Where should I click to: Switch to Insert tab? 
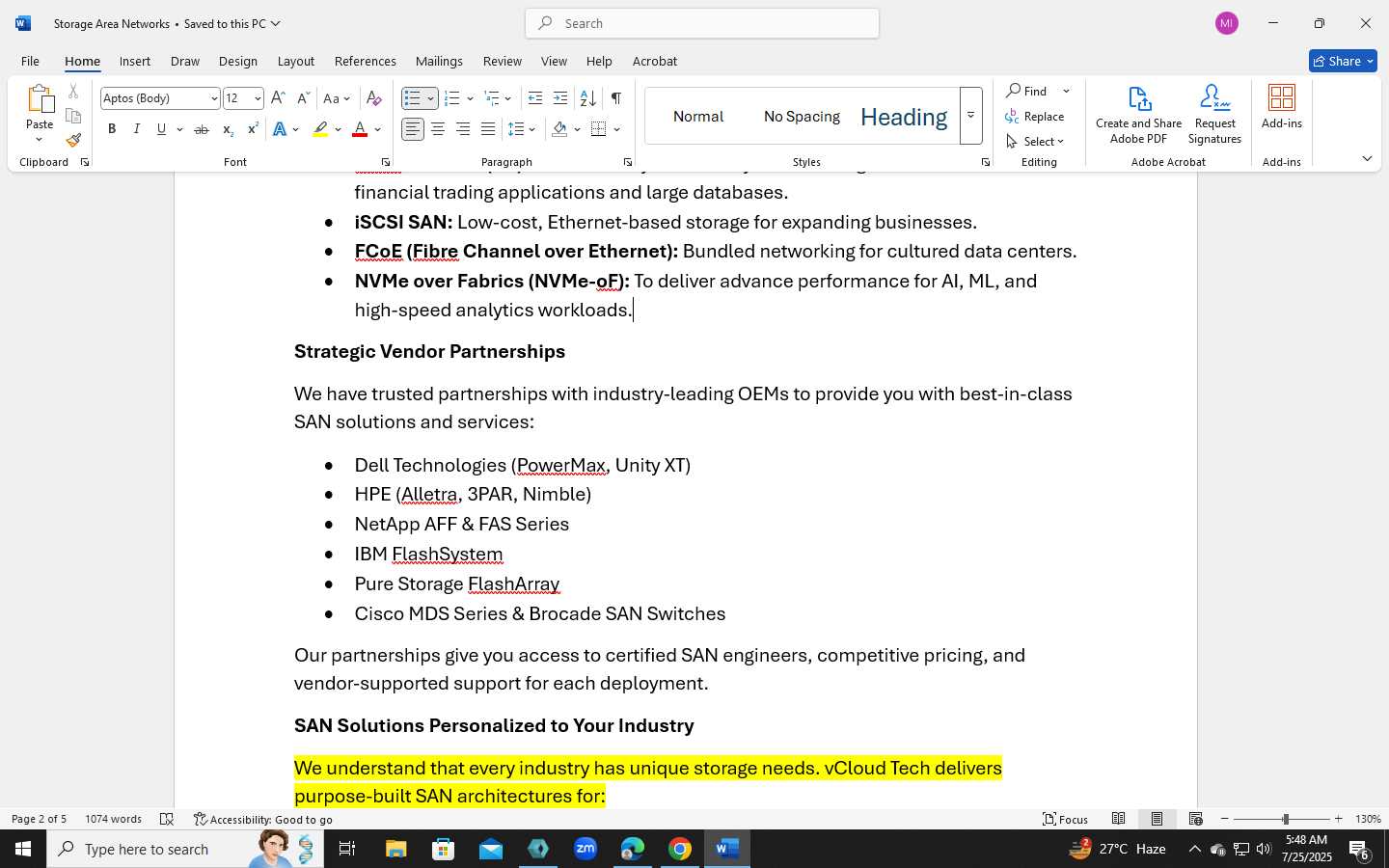(x=135, y=61)
